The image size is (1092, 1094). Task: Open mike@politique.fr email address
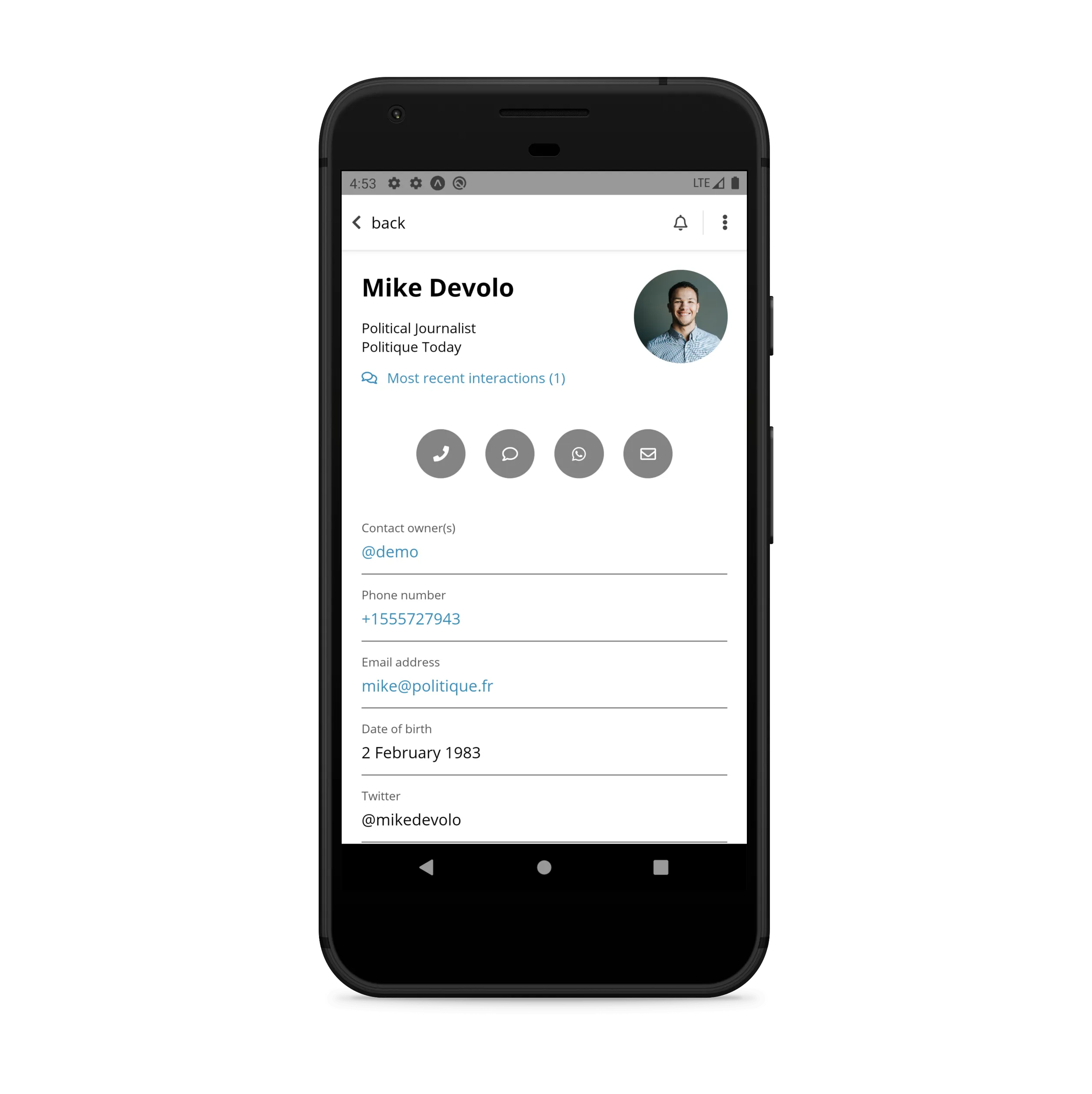pos(427,686)
